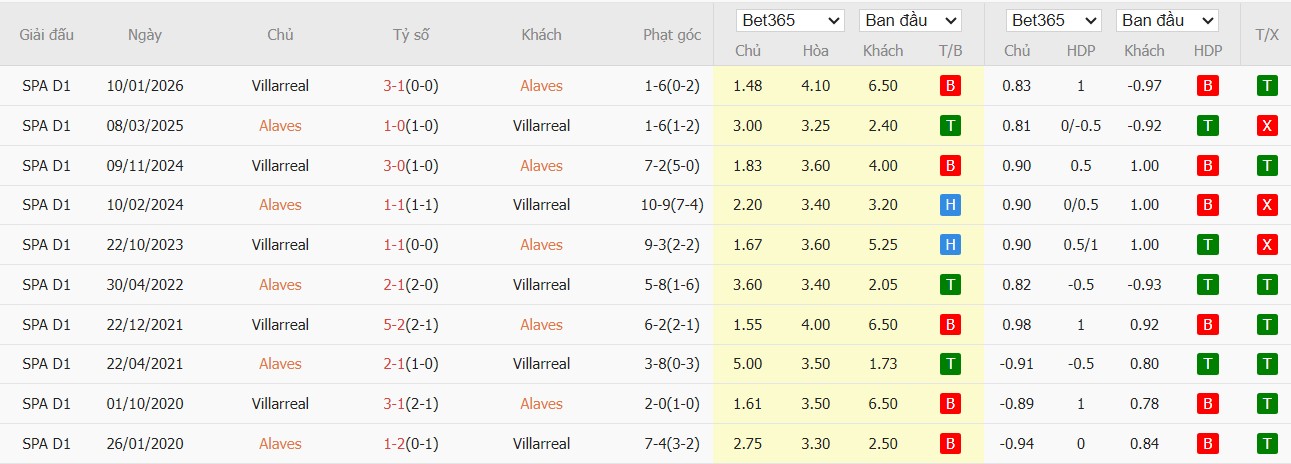
Task: Click green T badge in 22/10/2023 row HDP column
Action: [1207, 245]
